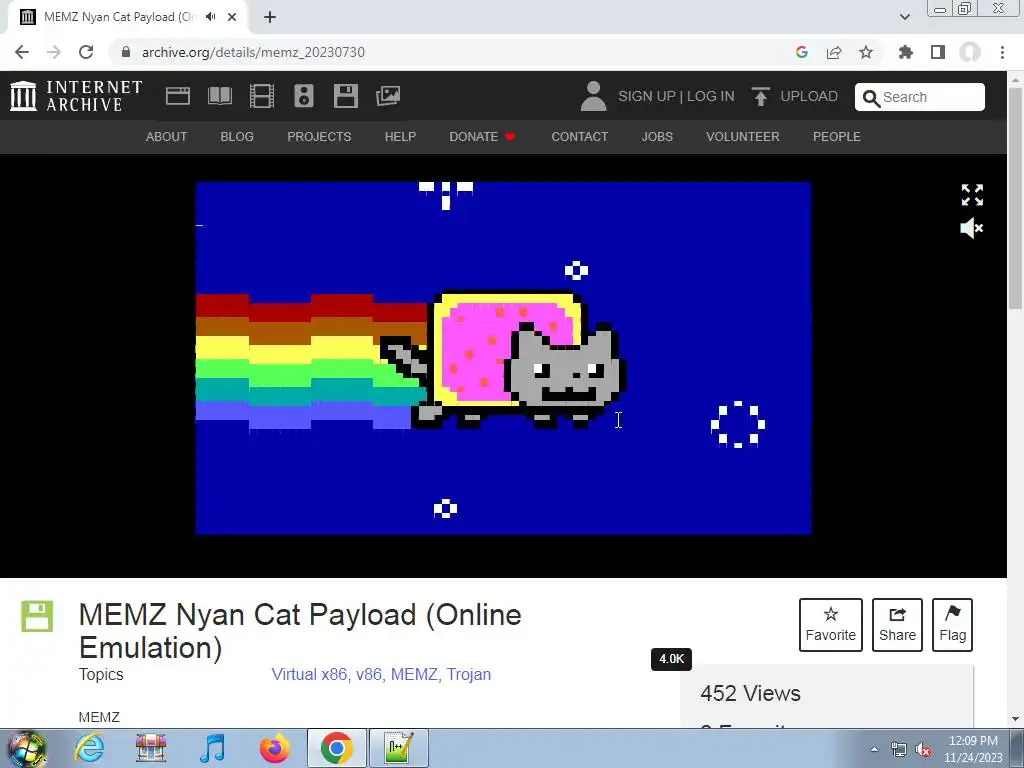Image resolution: width=1024 pixels, height=768 pixels.
Task: Open the Web (Wayback) media icon
Action: pos(178,96)
